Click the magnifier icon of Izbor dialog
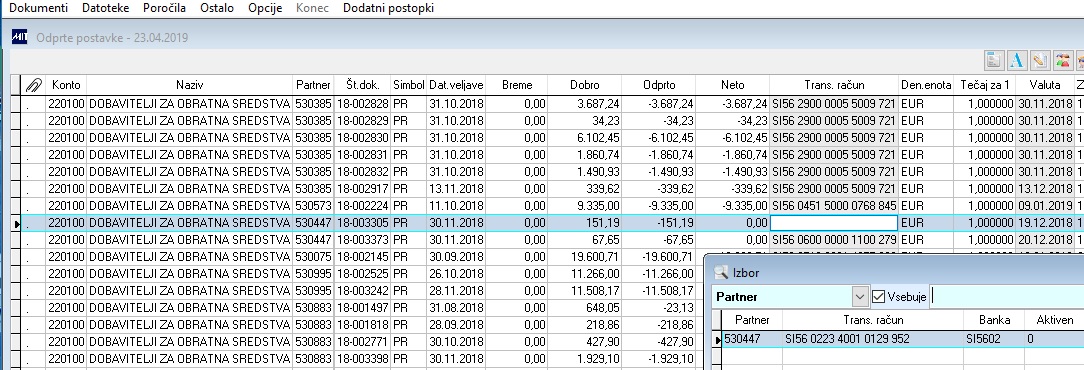Screen dimensions: 1084x370 point(722,272)
